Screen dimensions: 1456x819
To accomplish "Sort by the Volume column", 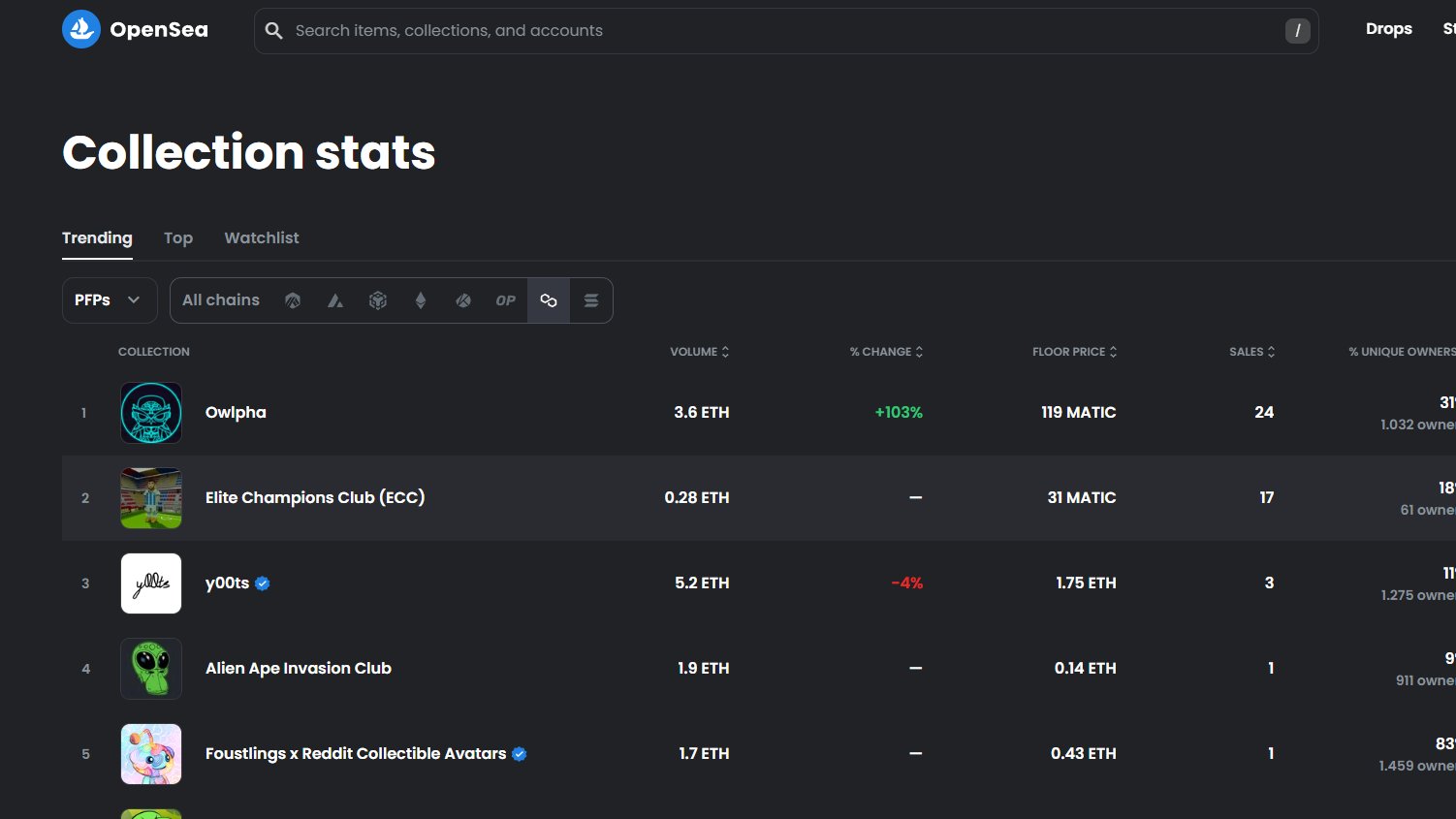I will [x=700, y=352].
